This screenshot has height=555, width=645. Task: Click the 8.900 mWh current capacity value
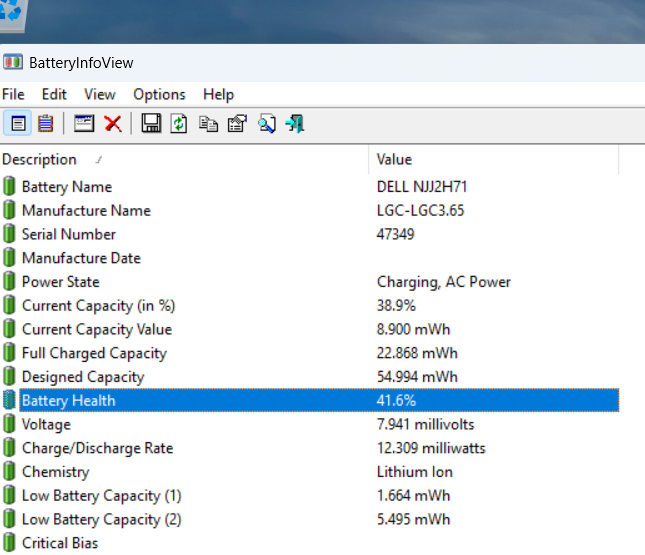click(413, 329)
